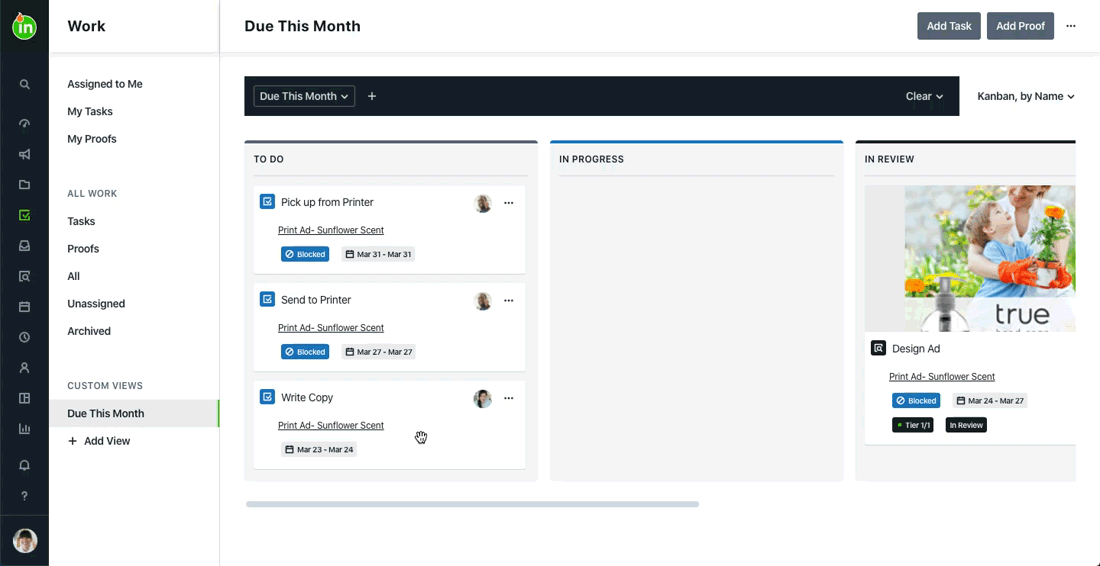Viewport: 1100px width, 566px height.
Task: Click the Tier 1/1 badge
Action: coord(913,425)
